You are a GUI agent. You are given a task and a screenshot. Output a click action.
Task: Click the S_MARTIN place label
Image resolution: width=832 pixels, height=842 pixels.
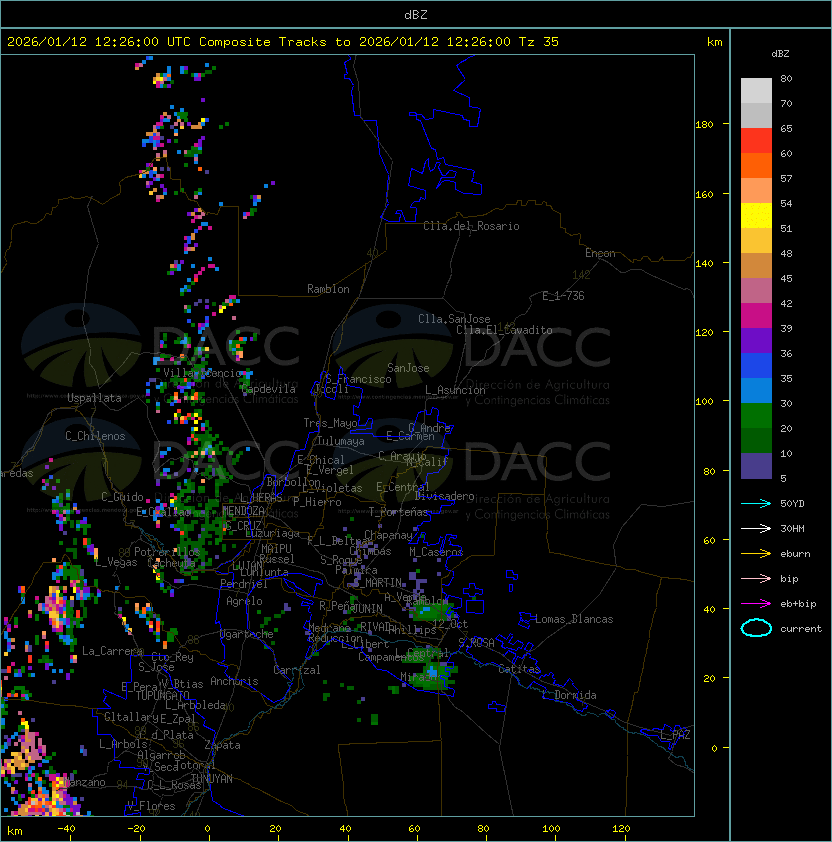pyautogui.click(x=377, y=582)
